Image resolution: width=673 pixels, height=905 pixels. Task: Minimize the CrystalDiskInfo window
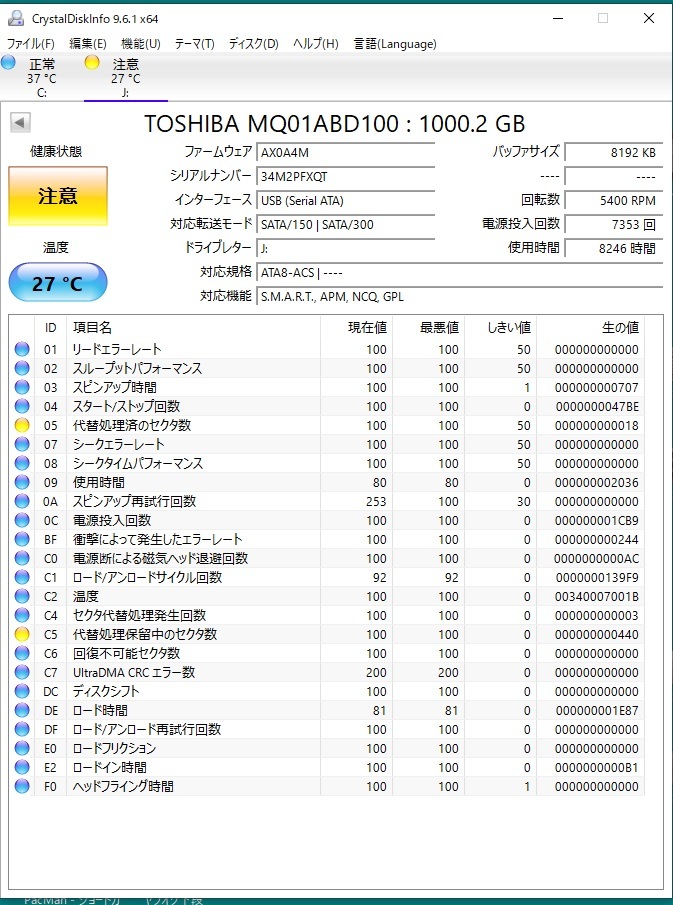pos(558,18)
